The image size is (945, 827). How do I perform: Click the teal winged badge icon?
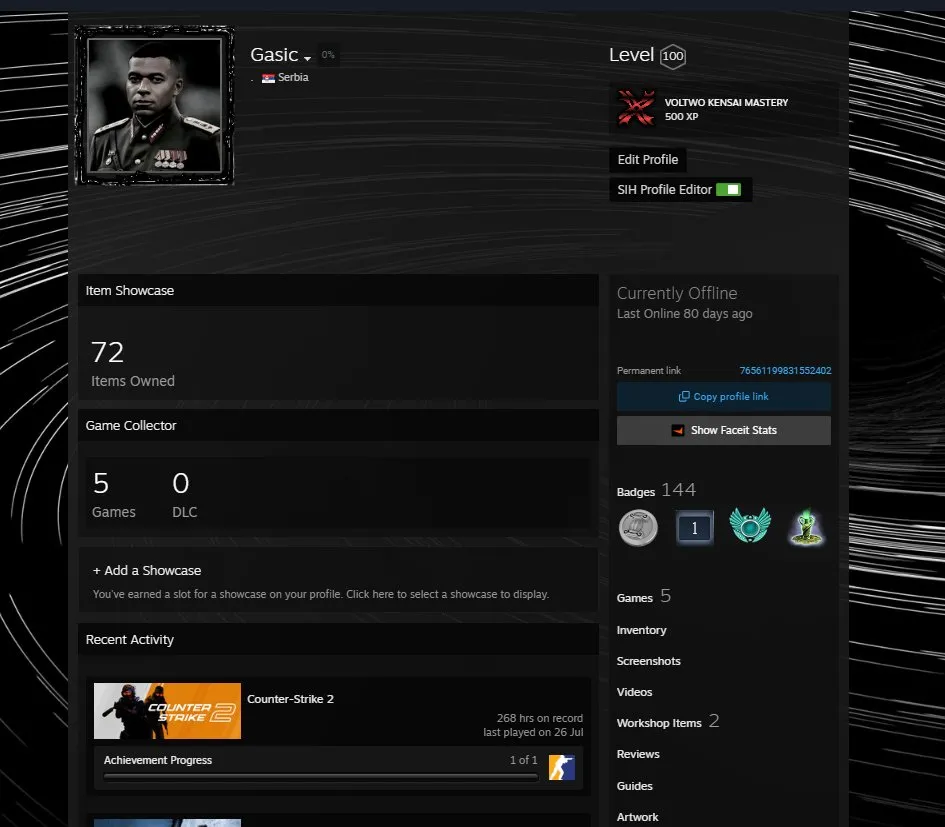(x=750, y=526)
